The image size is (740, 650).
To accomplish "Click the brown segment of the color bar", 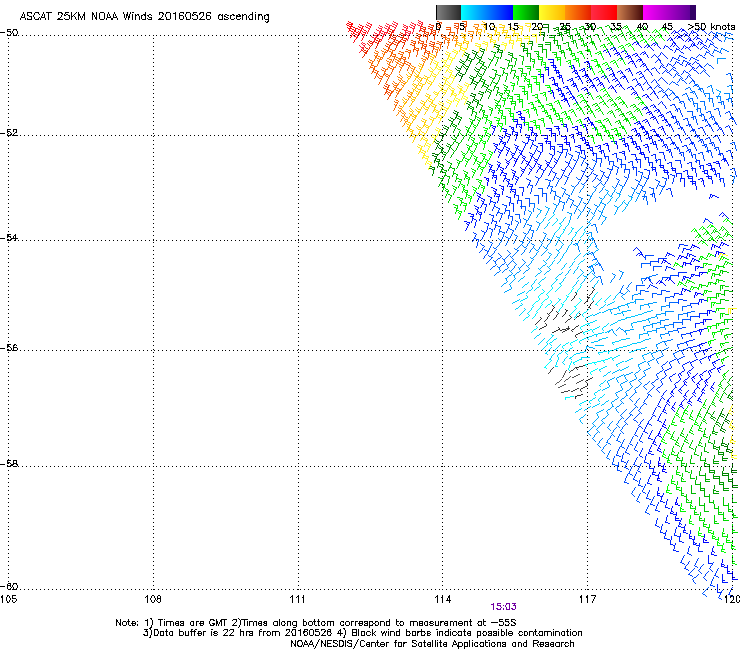I will pos(630,12).
